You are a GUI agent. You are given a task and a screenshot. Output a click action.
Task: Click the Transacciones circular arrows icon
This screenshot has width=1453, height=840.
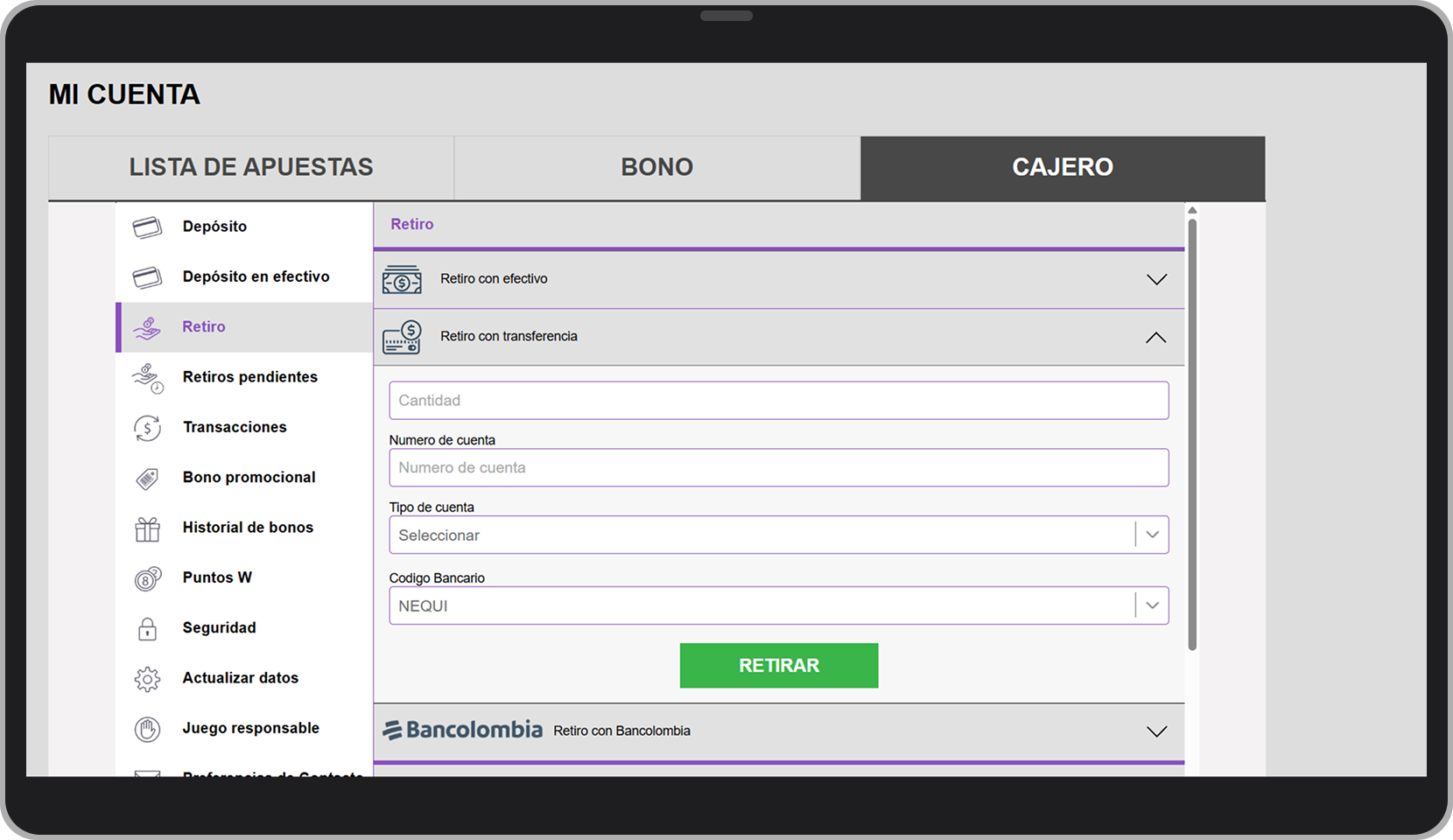coord(147,428)
